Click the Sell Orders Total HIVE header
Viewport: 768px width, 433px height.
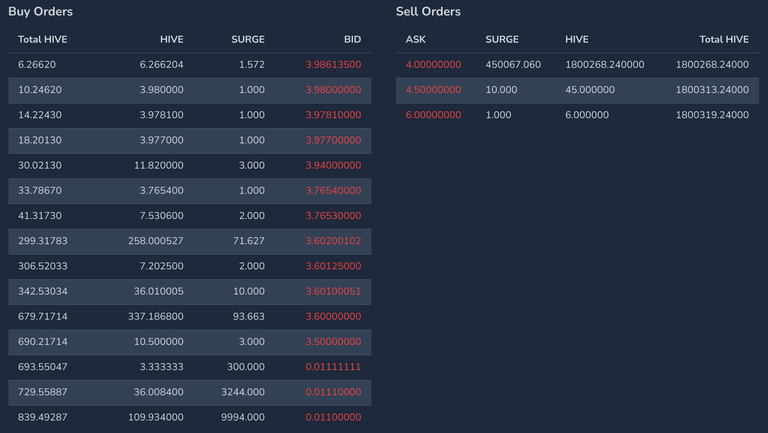click(x=724, y=40)
